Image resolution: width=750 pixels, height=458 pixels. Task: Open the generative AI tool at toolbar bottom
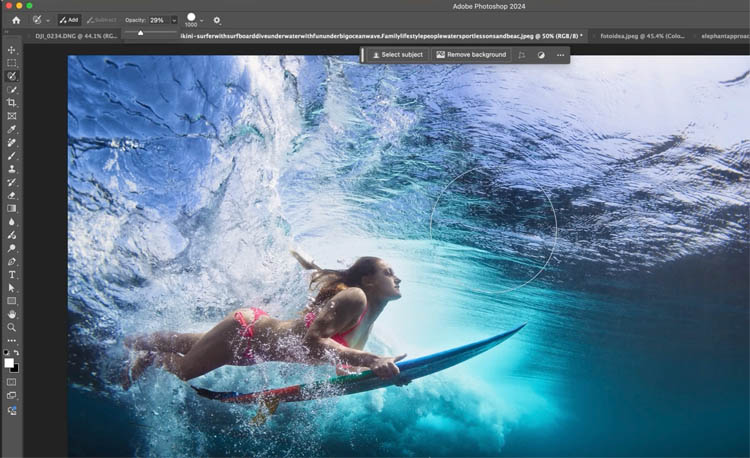click(11, 411)
